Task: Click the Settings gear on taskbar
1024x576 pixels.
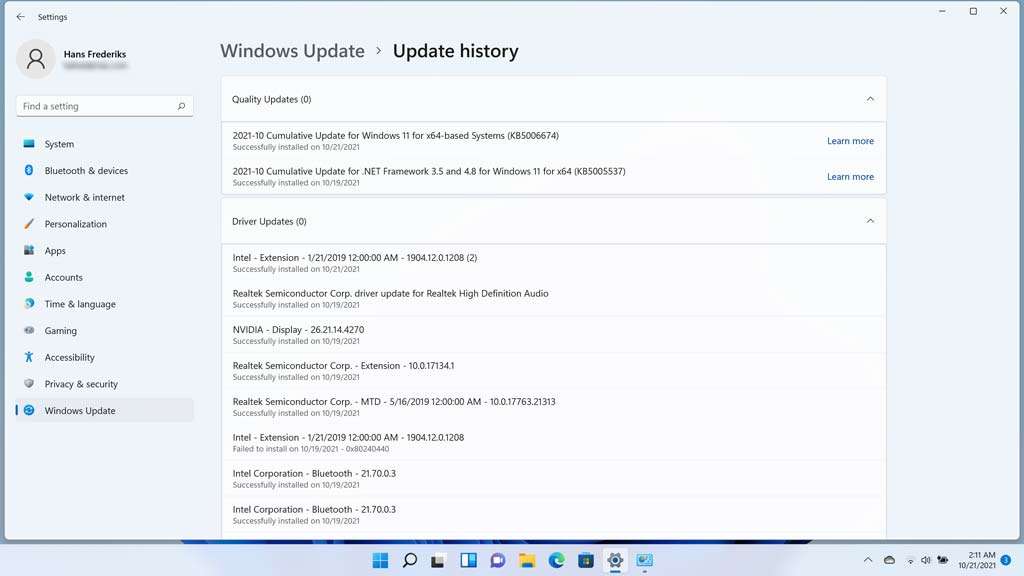Action: 615,560
